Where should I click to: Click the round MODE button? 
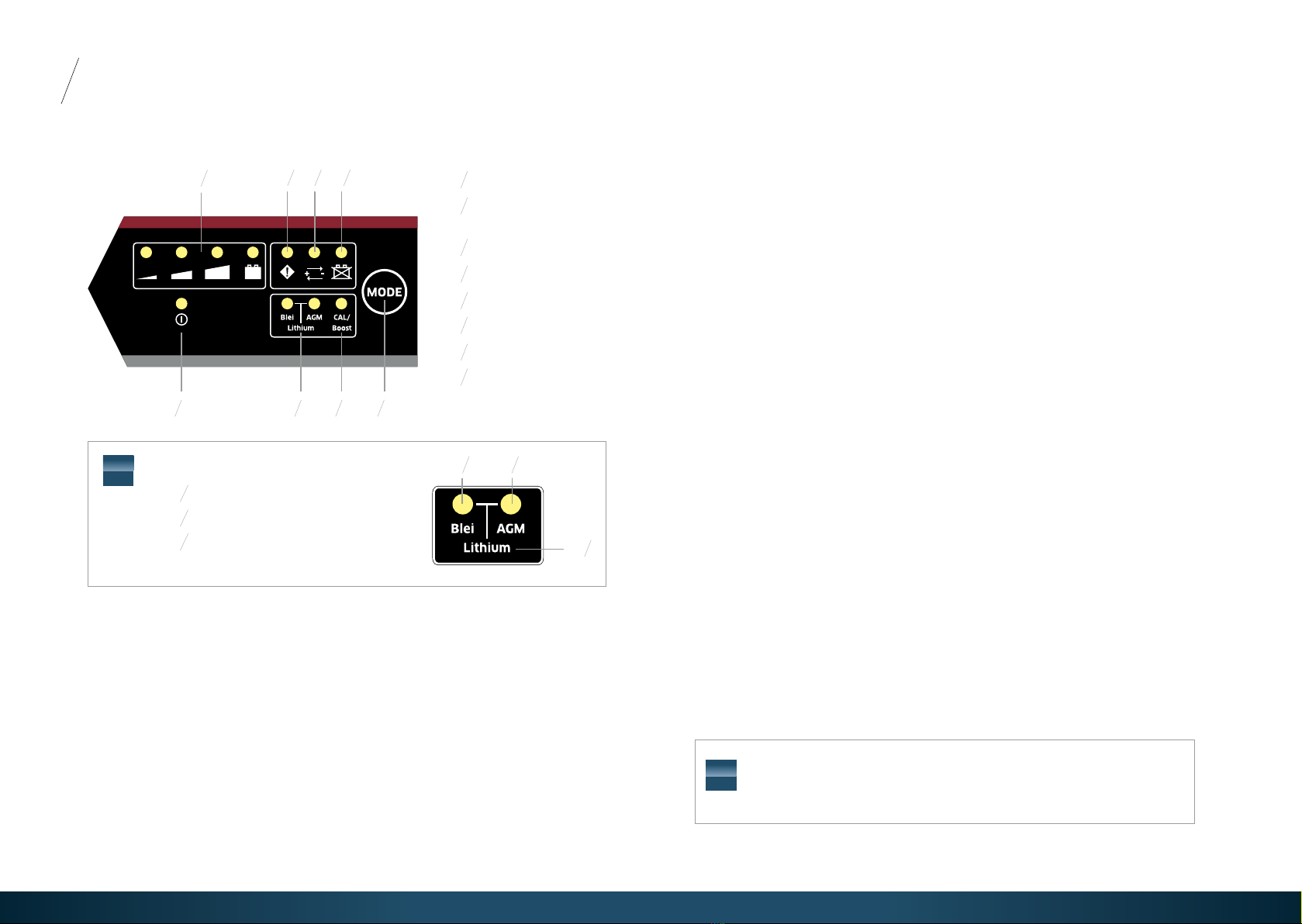point(385,291)
